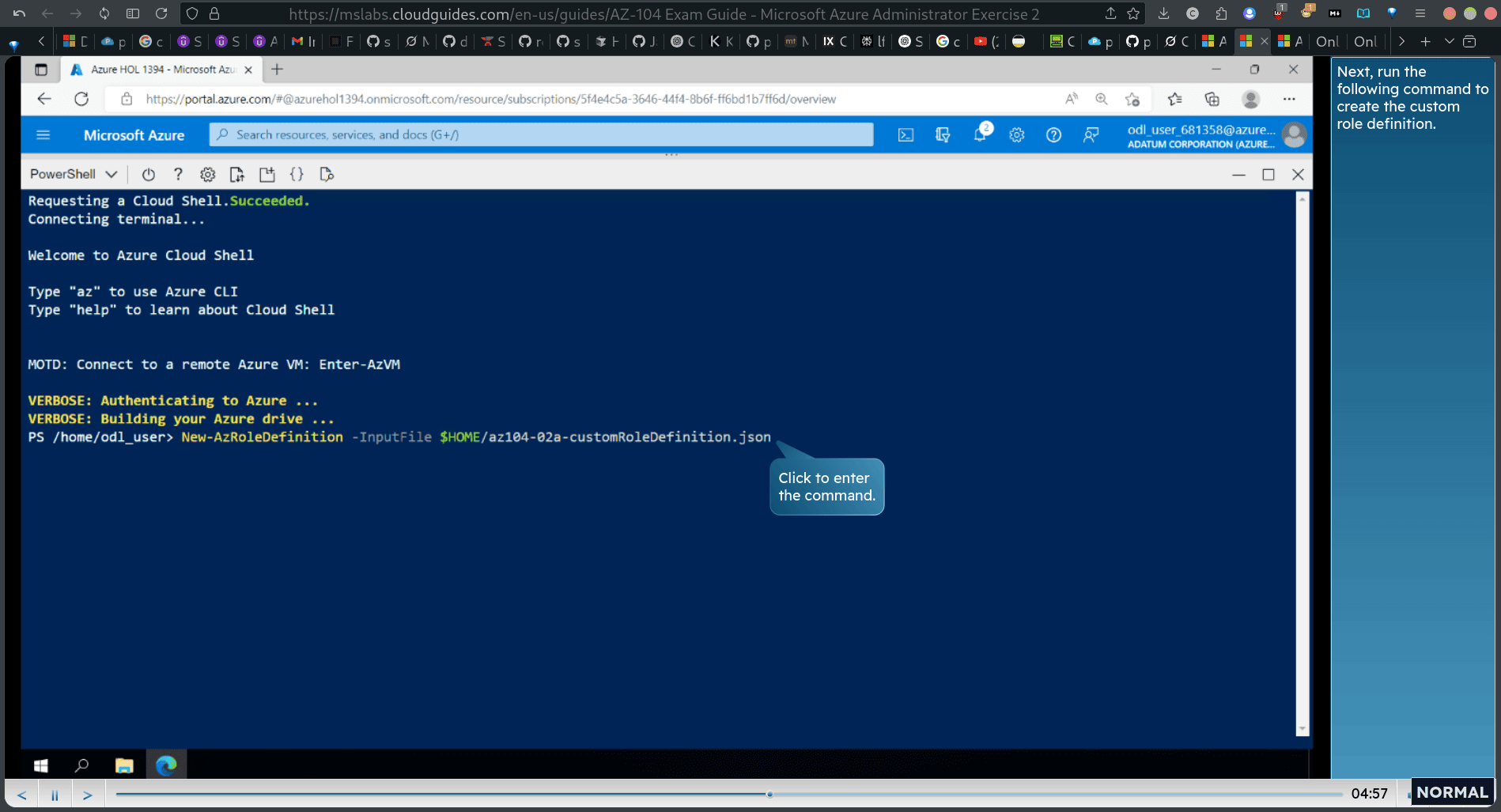
Task: Bookmark page with outer browser star
Action: click(x=1133, y=13)
